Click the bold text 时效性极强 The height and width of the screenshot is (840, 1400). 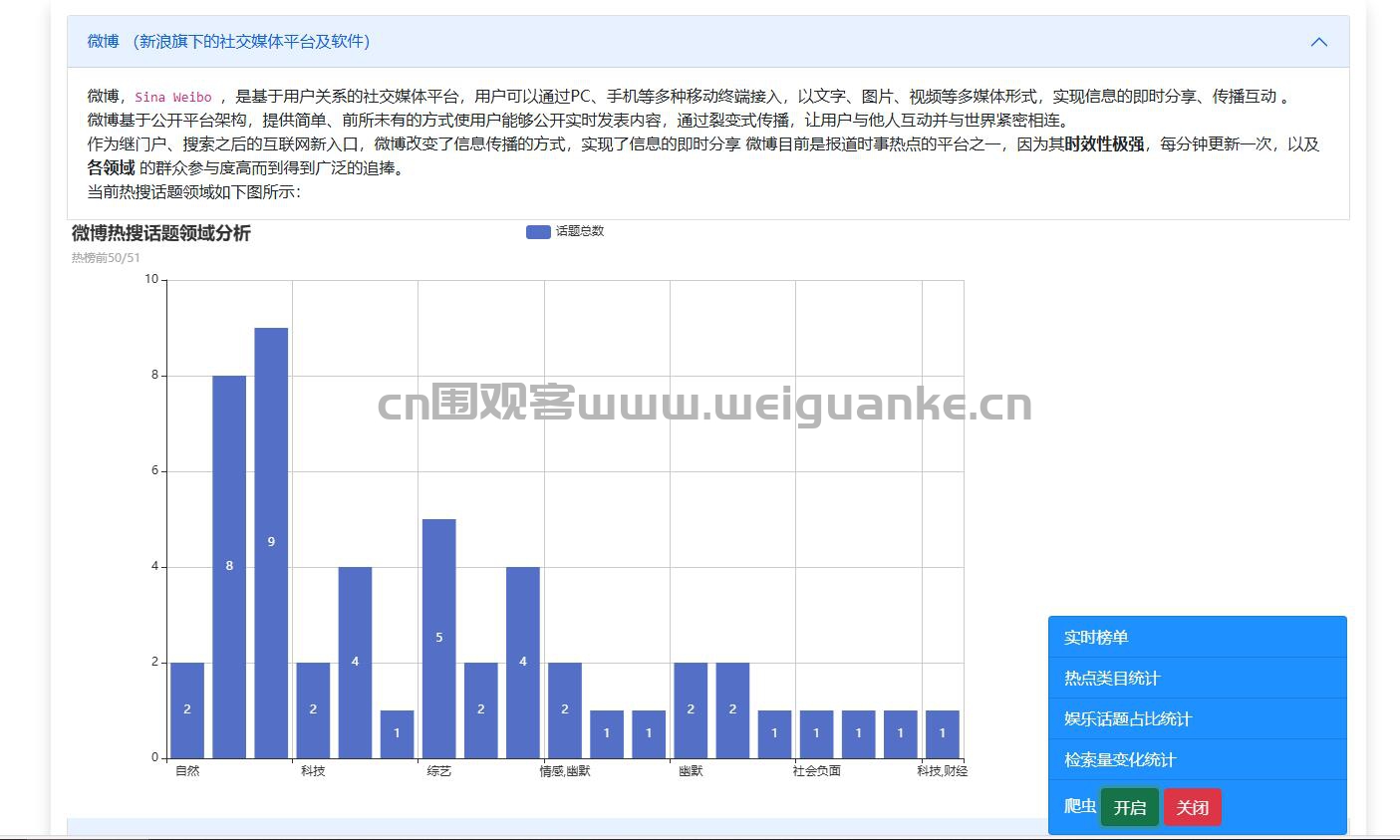(x=1104, y=144)
